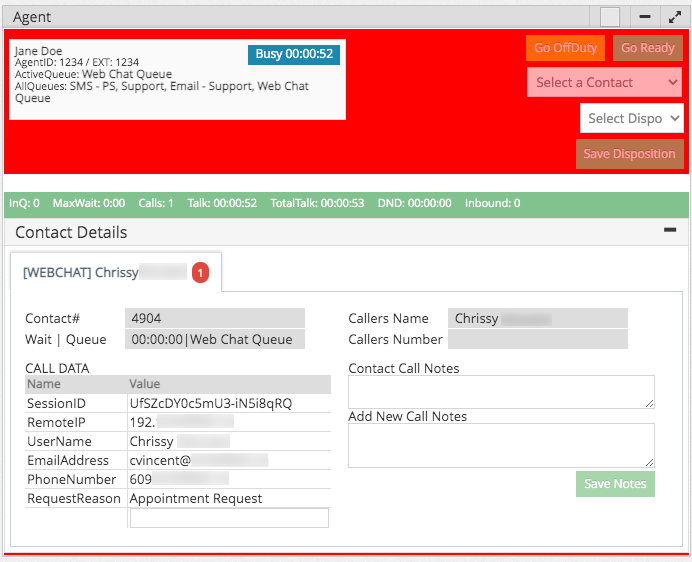Click the Agent panel title
This screenshot has height=562, width=692.
coord(32,17)
